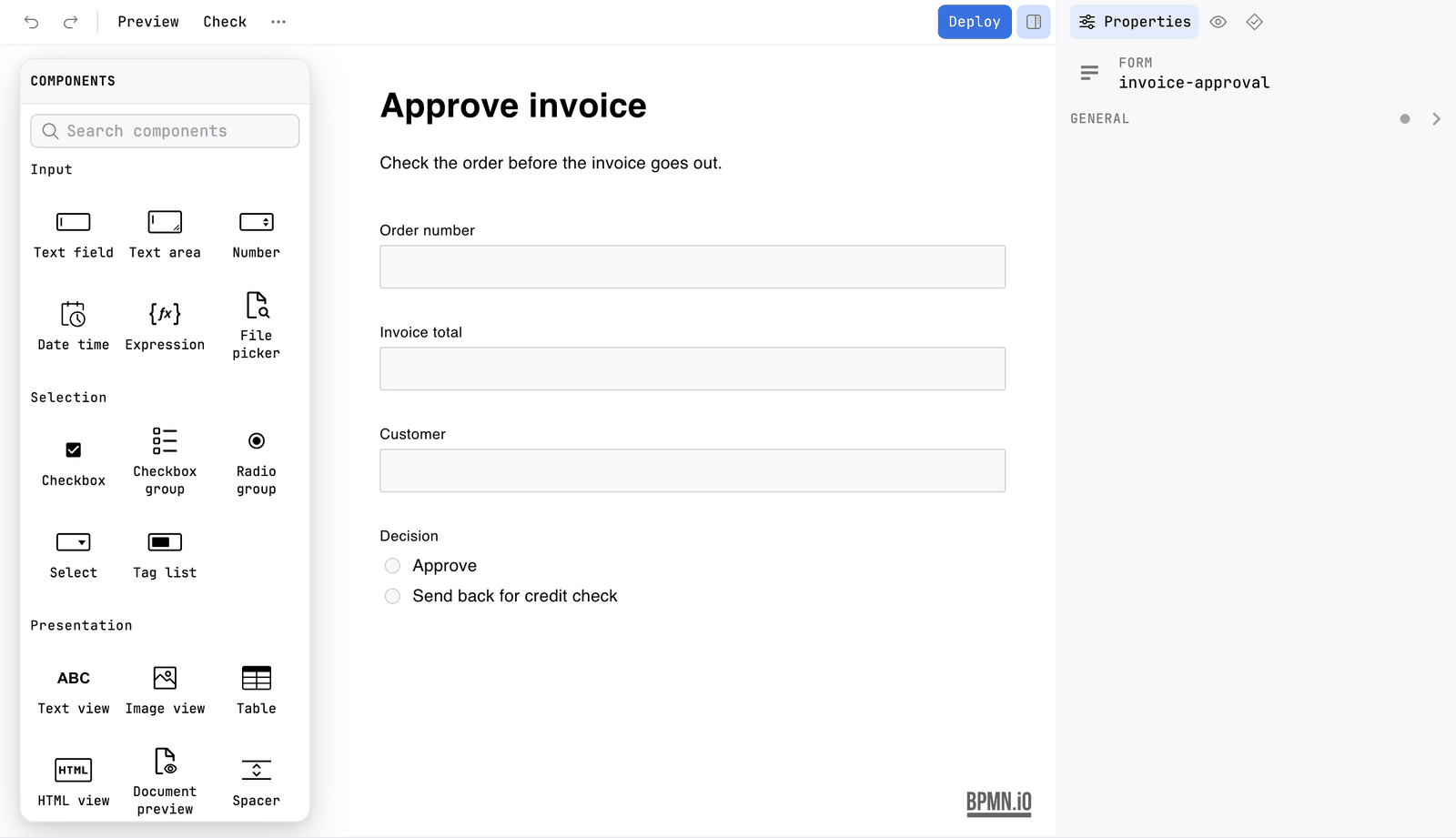Toggle the side panel layout icon
Viewport: 1456px width, 838px height.
pos(1034,22)
